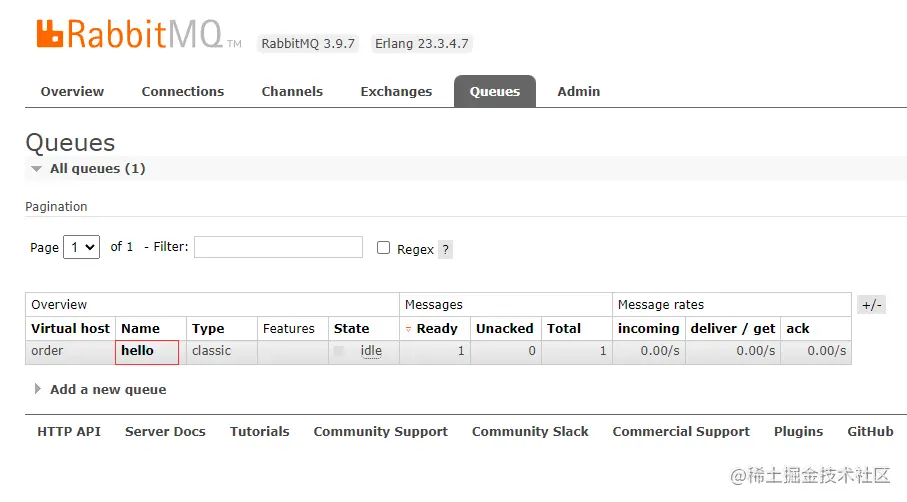Switch to the Admin tab

click(578, 91)
